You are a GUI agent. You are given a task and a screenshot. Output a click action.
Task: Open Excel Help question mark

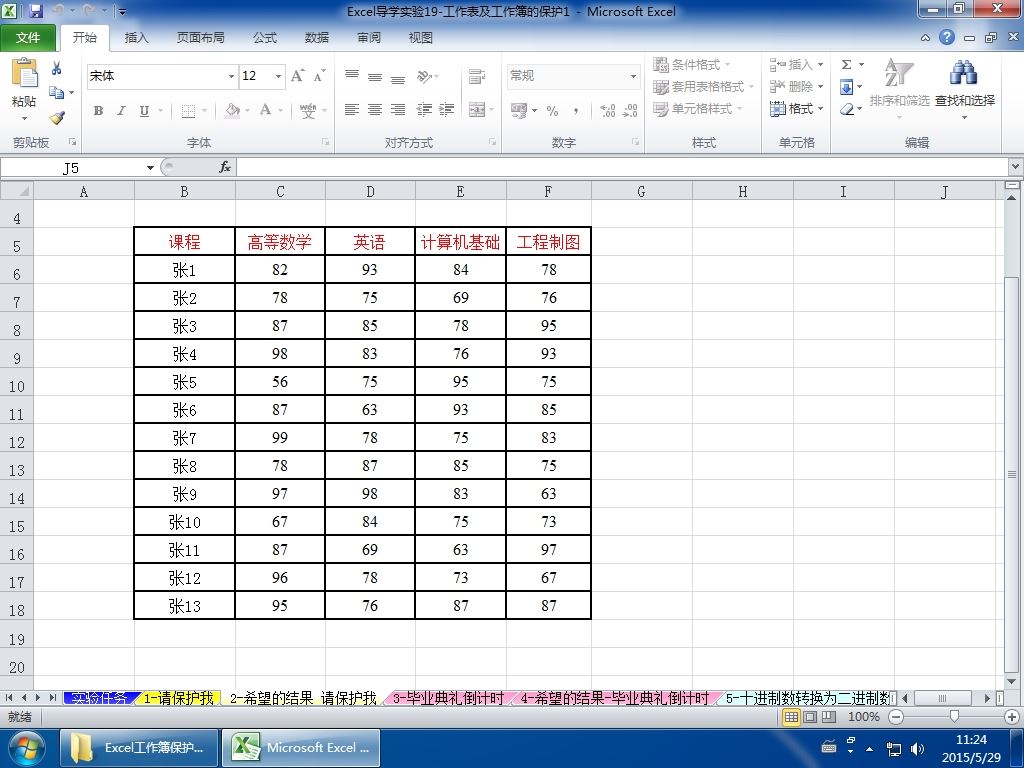pyautogui.click(x=947, y=37)
